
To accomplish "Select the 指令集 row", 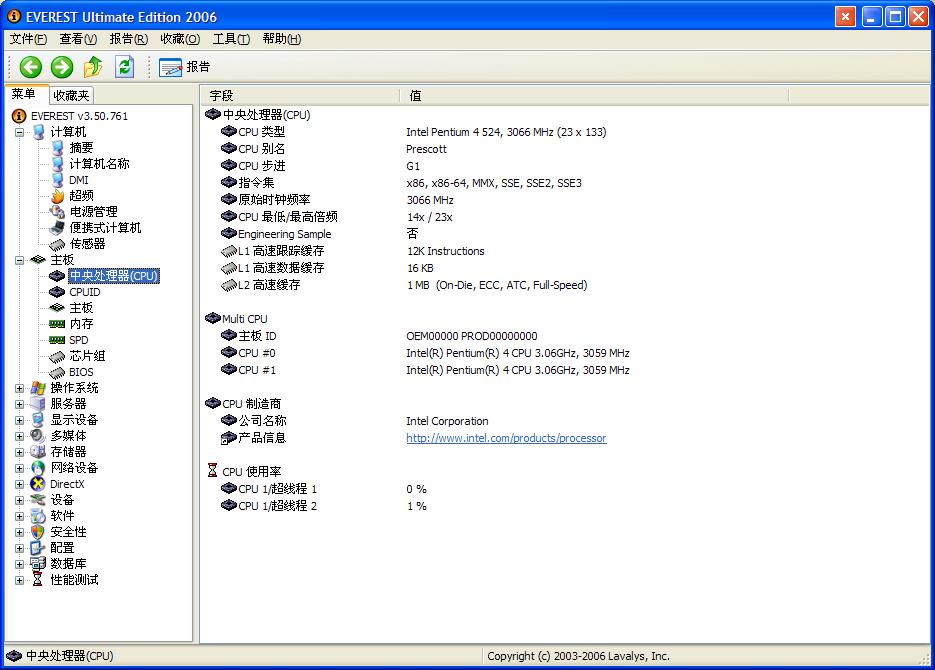I will (564, 183).
